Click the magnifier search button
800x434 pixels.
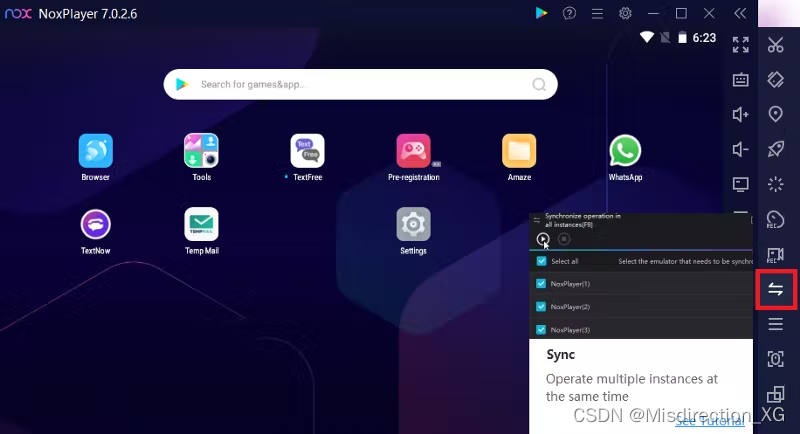(x=539, y=84)
